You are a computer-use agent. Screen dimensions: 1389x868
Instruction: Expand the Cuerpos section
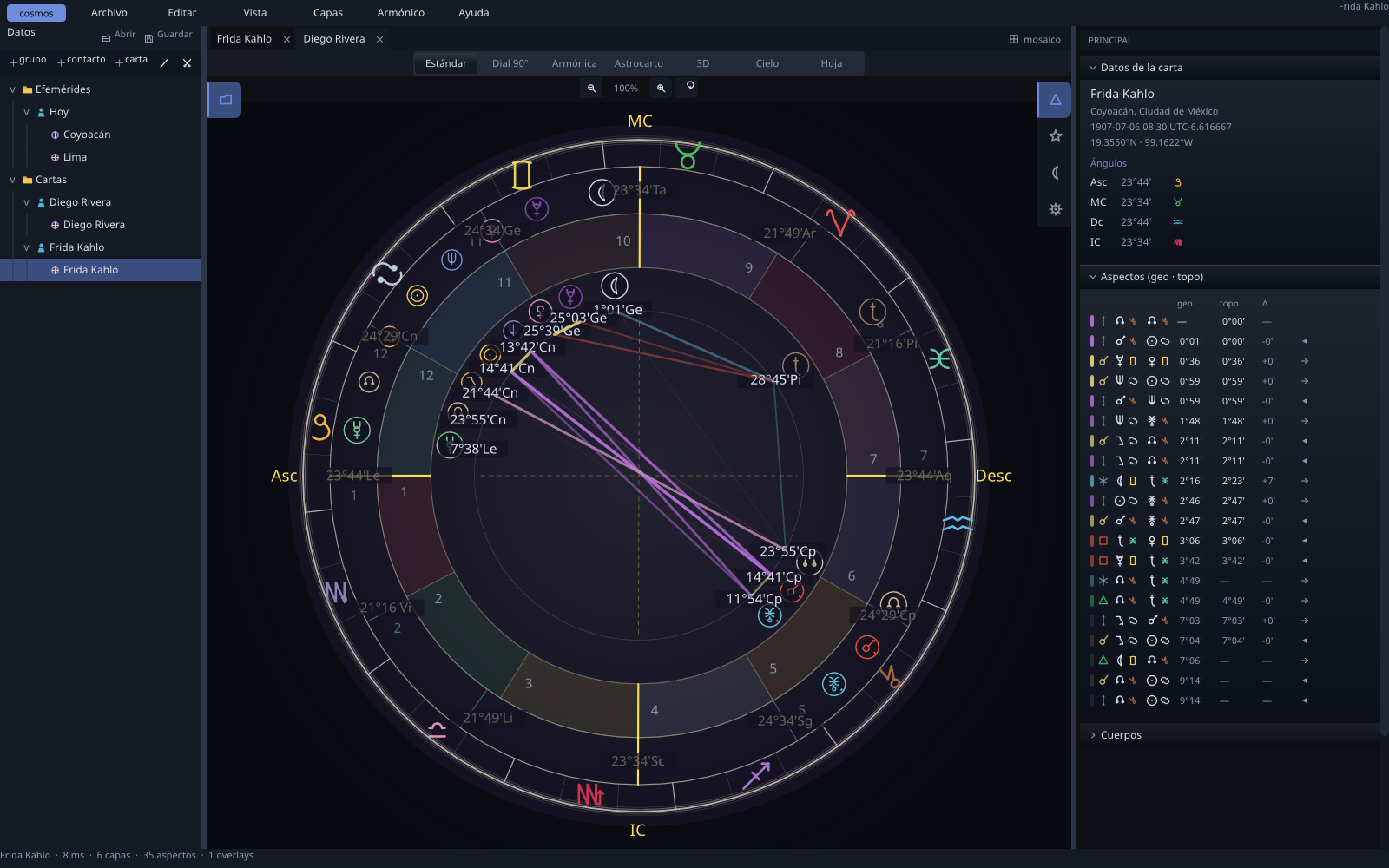click(1230, 735)
